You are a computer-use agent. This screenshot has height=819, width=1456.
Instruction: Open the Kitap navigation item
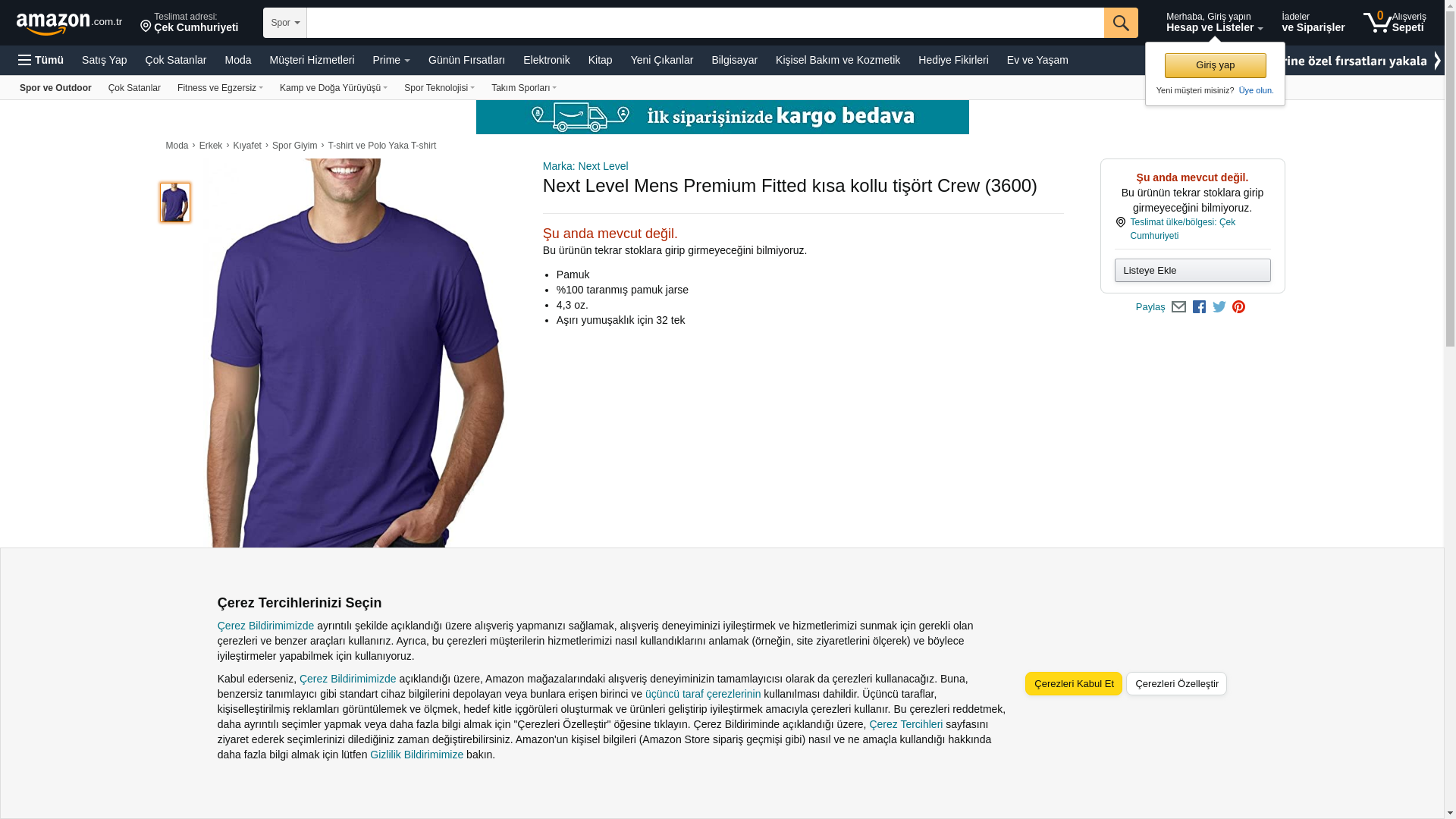pos(600,60)
